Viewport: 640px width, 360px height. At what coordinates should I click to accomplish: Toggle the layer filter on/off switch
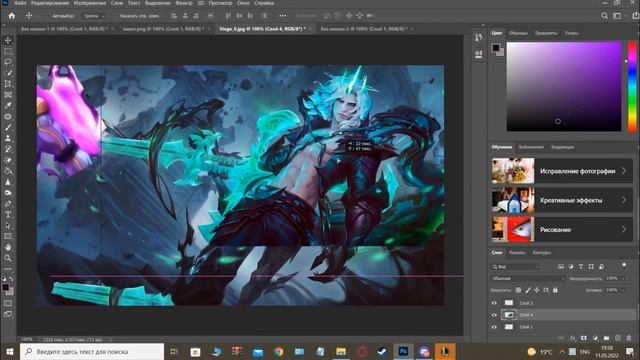(624, 265)
